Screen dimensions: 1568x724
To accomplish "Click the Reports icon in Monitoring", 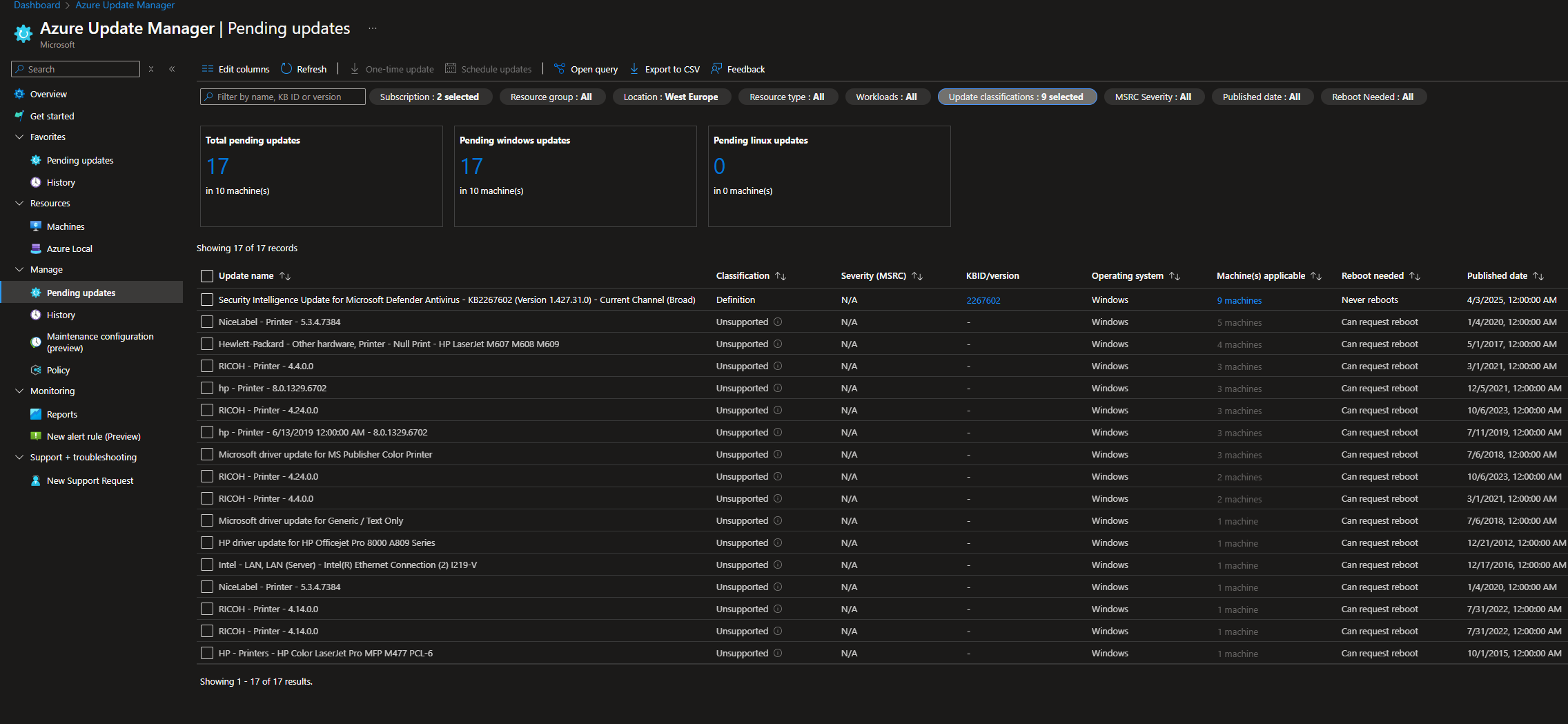I will [x=36, y=414].
